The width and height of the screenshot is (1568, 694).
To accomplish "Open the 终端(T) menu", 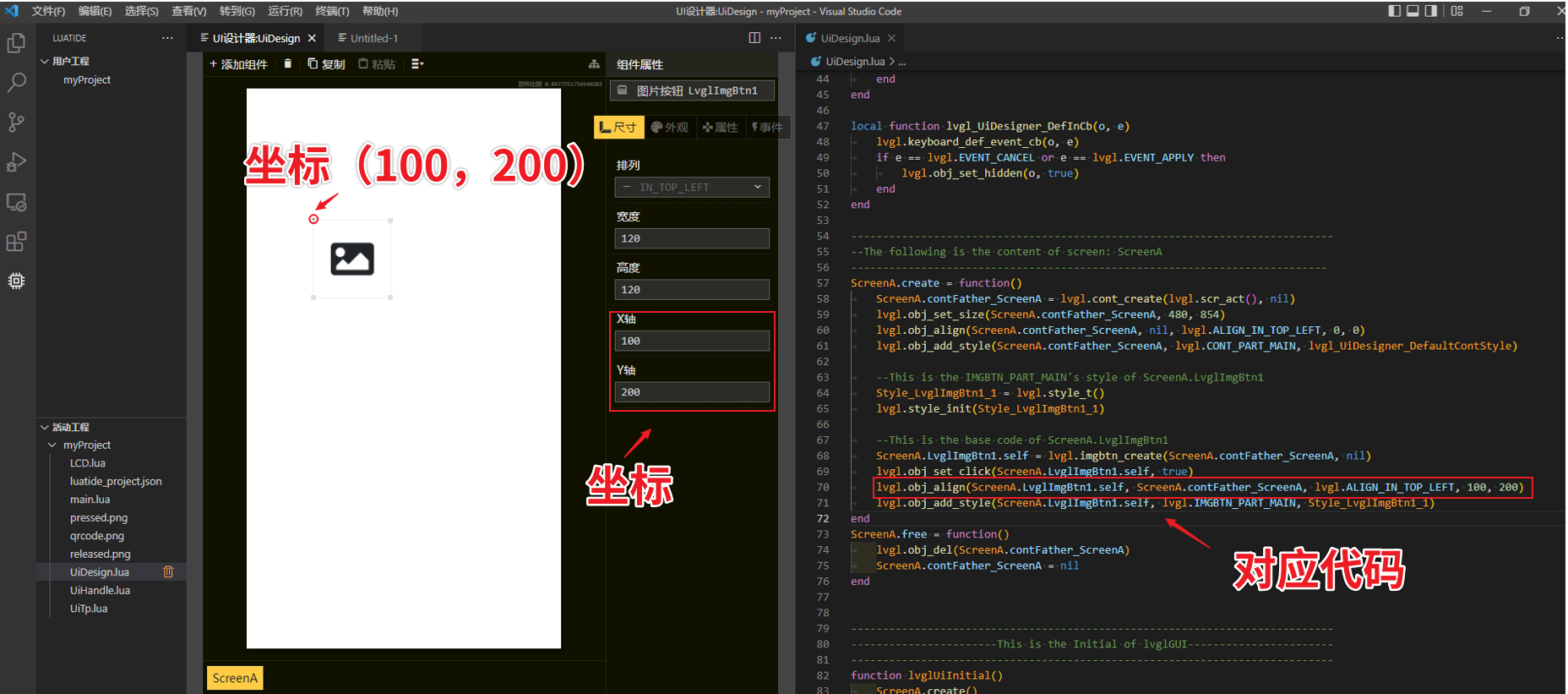I will pos(332,11).
